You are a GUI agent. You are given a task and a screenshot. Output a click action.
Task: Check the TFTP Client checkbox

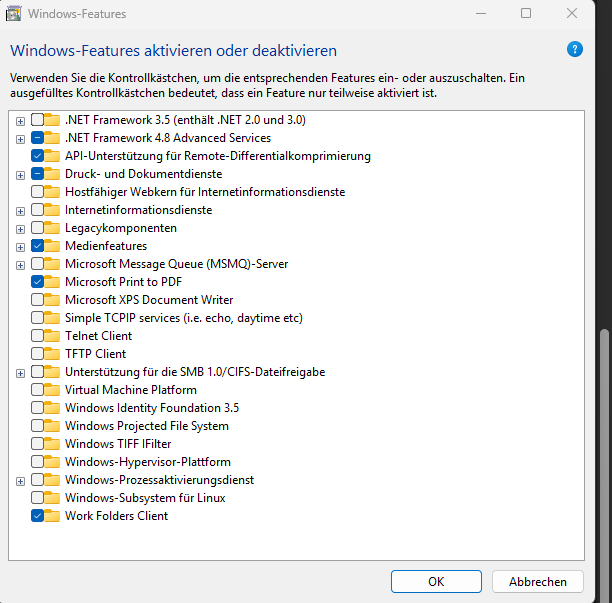tap(37, 354)
